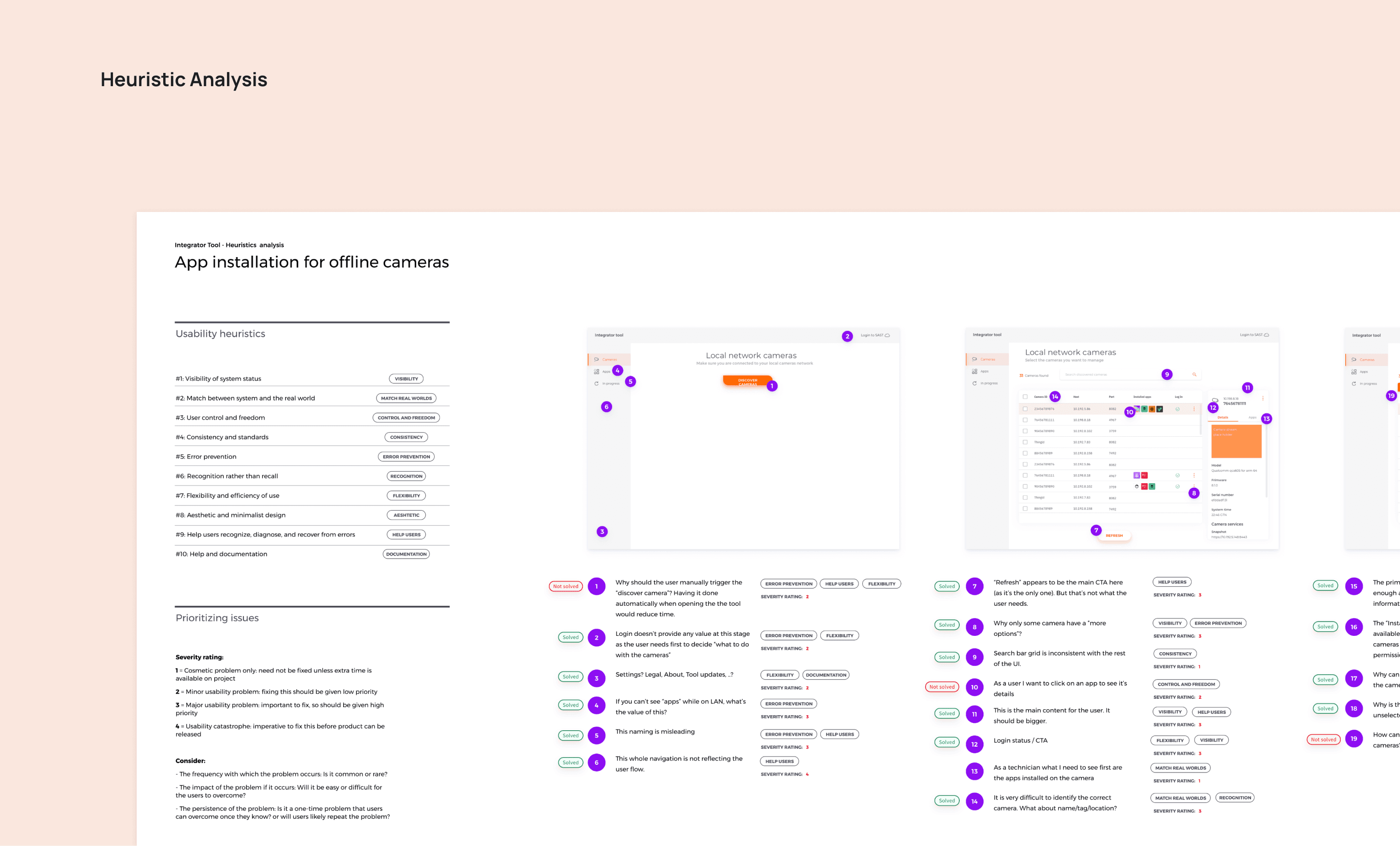This screenshot has height=846, width=1400.
Task: Click the three-dot menu in details panel header
Action: (1262, 398)
